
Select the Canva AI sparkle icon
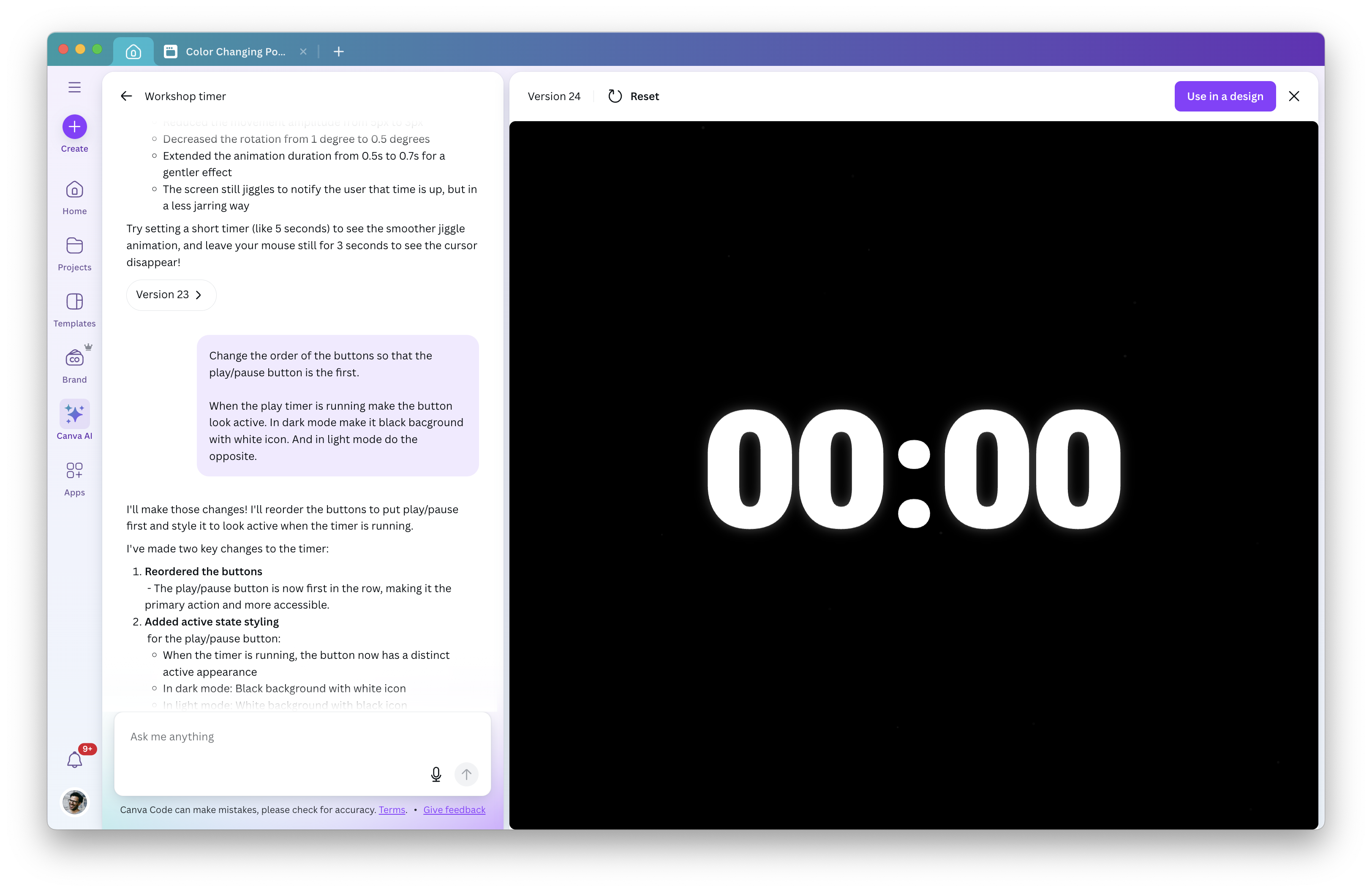tap(74, 414)
